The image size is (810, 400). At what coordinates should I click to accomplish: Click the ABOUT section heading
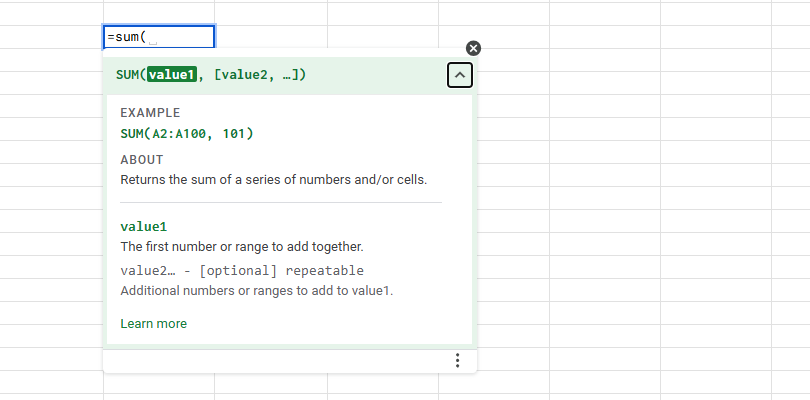(x=142, y=160)
